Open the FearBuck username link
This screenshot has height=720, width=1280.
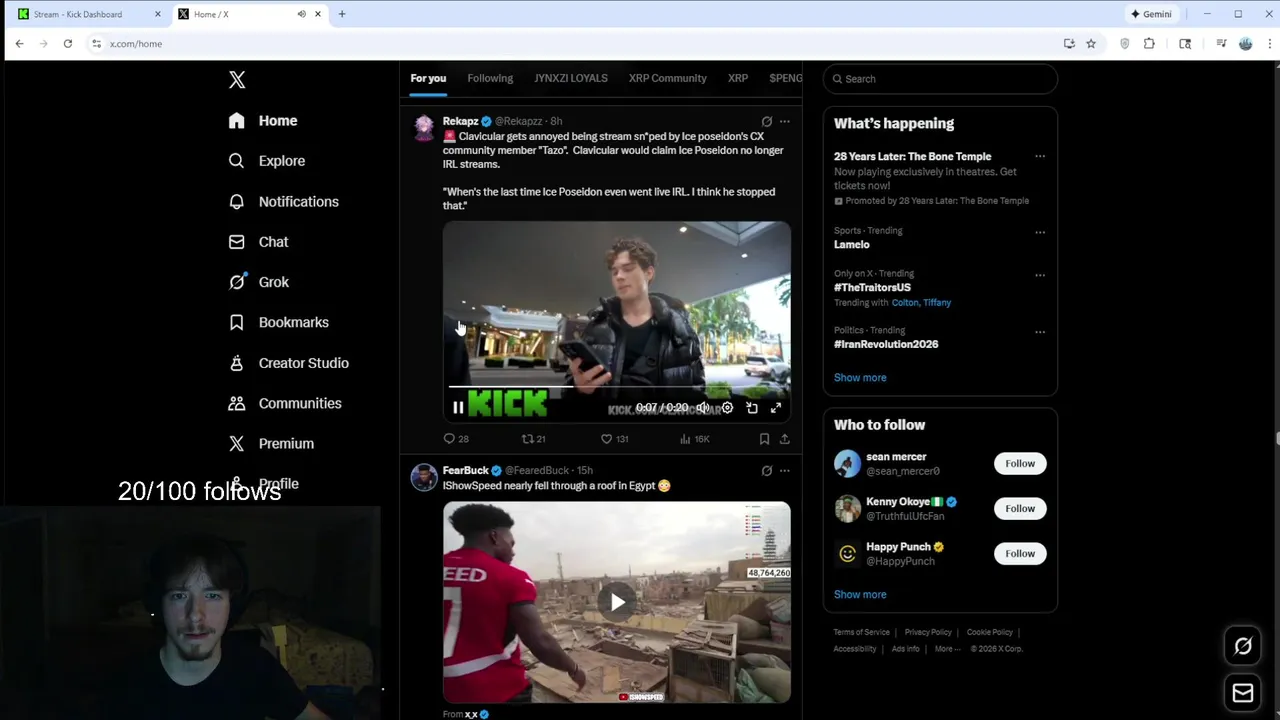466,471
